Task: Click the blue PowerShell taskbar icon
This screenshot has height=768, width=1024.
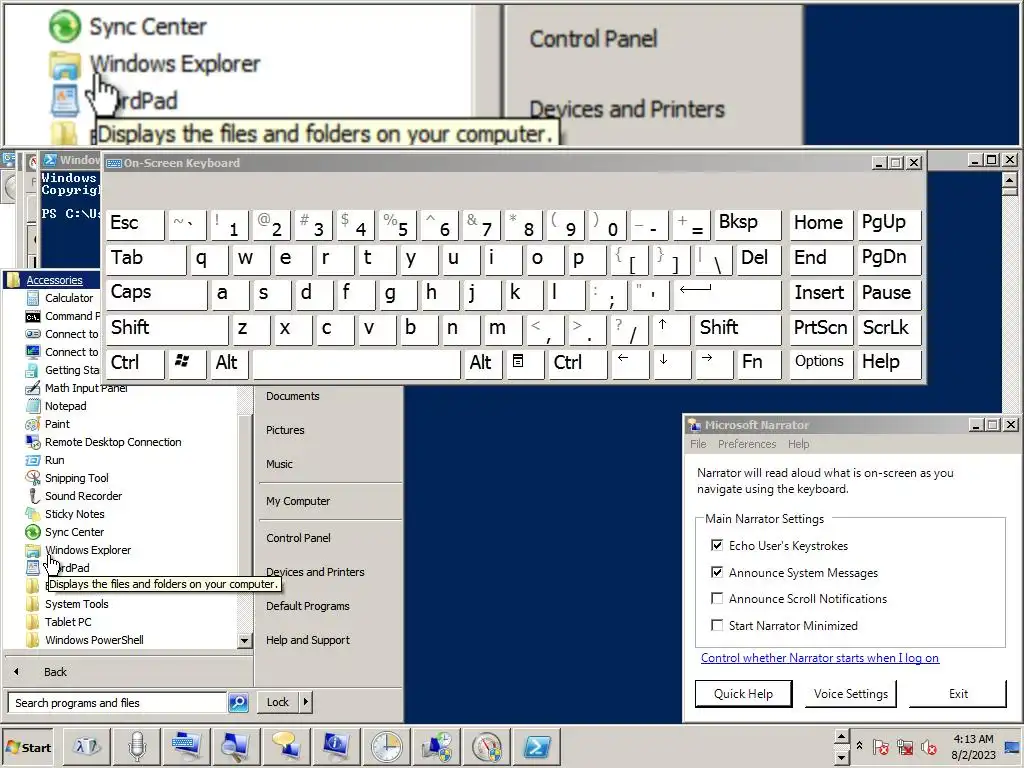Action: coord(537,746)
